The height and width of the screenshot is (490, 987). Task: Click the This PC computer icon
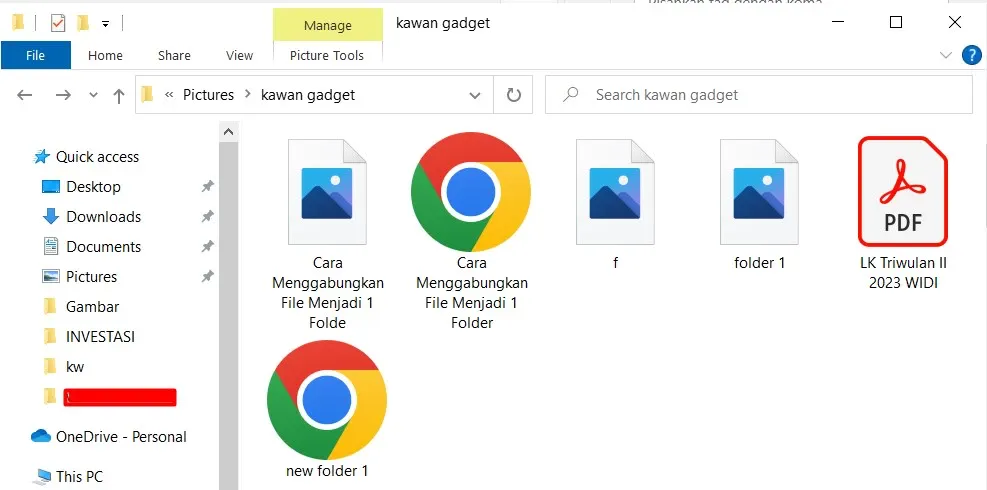(43, 476)
